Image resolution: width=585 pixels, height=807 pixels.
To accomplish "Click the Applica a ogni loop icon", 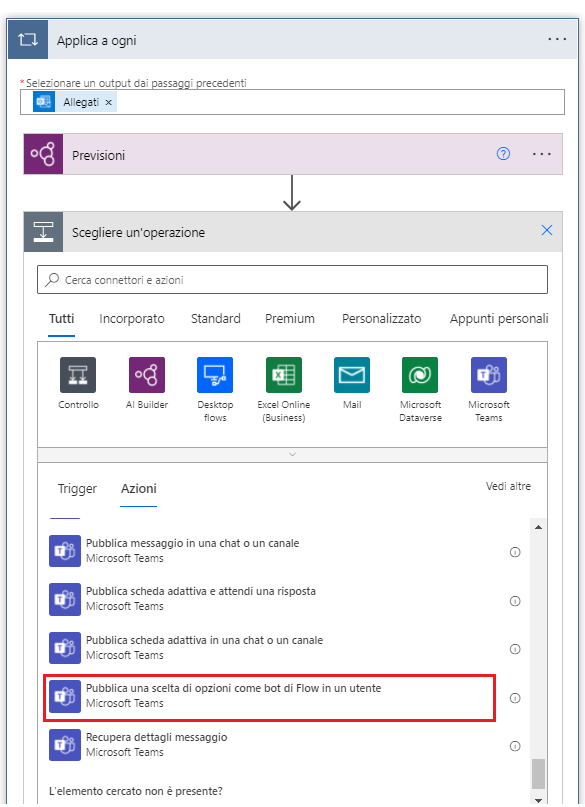I will (x=28, y=40).
